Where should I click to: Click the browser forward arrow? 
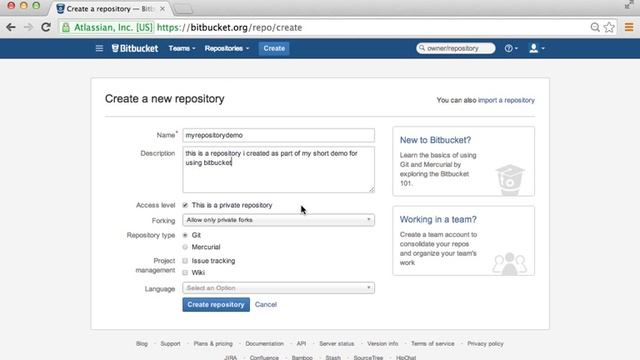pos(28,27)
